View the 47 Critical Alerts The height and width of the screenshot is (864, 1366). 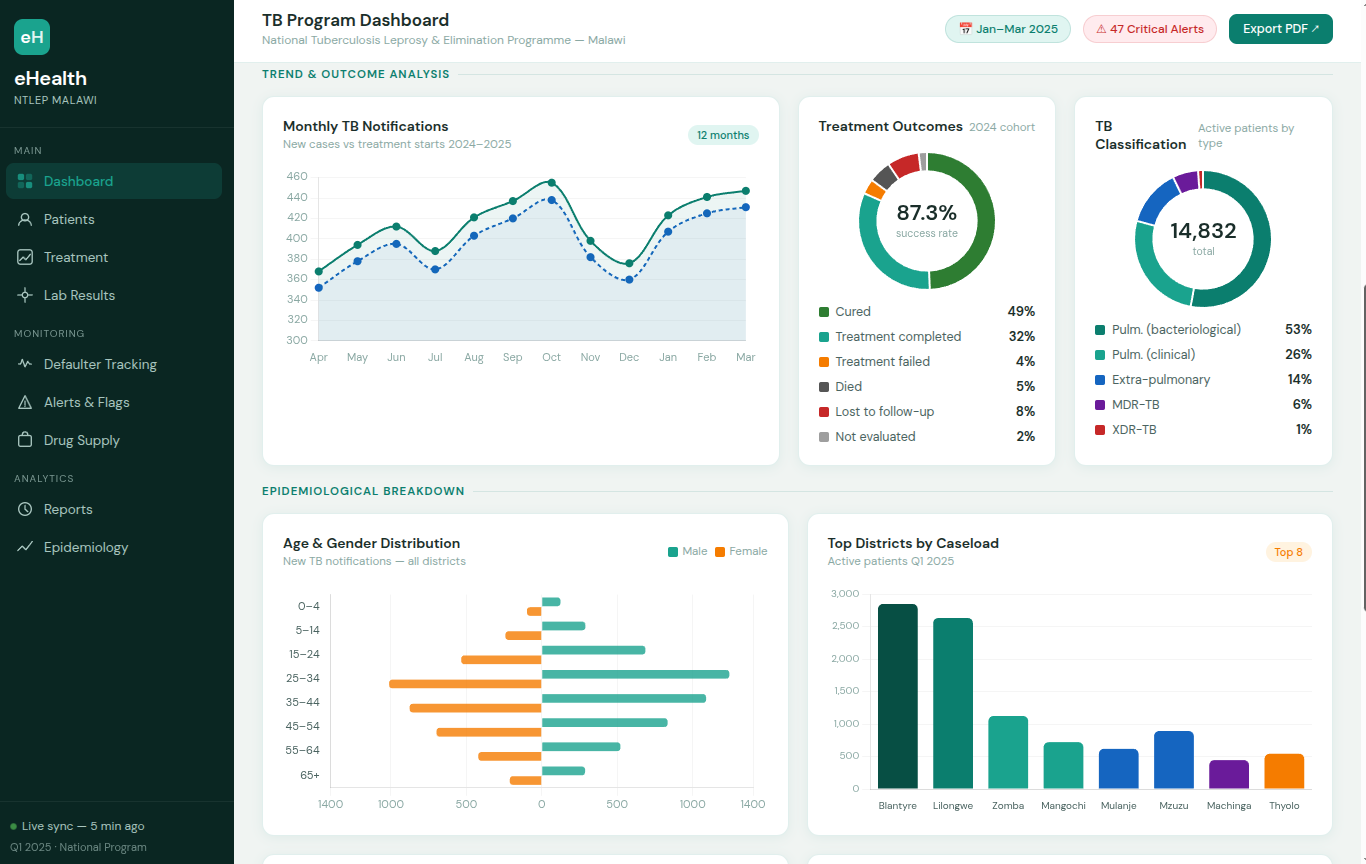(x=1149, y=29)
